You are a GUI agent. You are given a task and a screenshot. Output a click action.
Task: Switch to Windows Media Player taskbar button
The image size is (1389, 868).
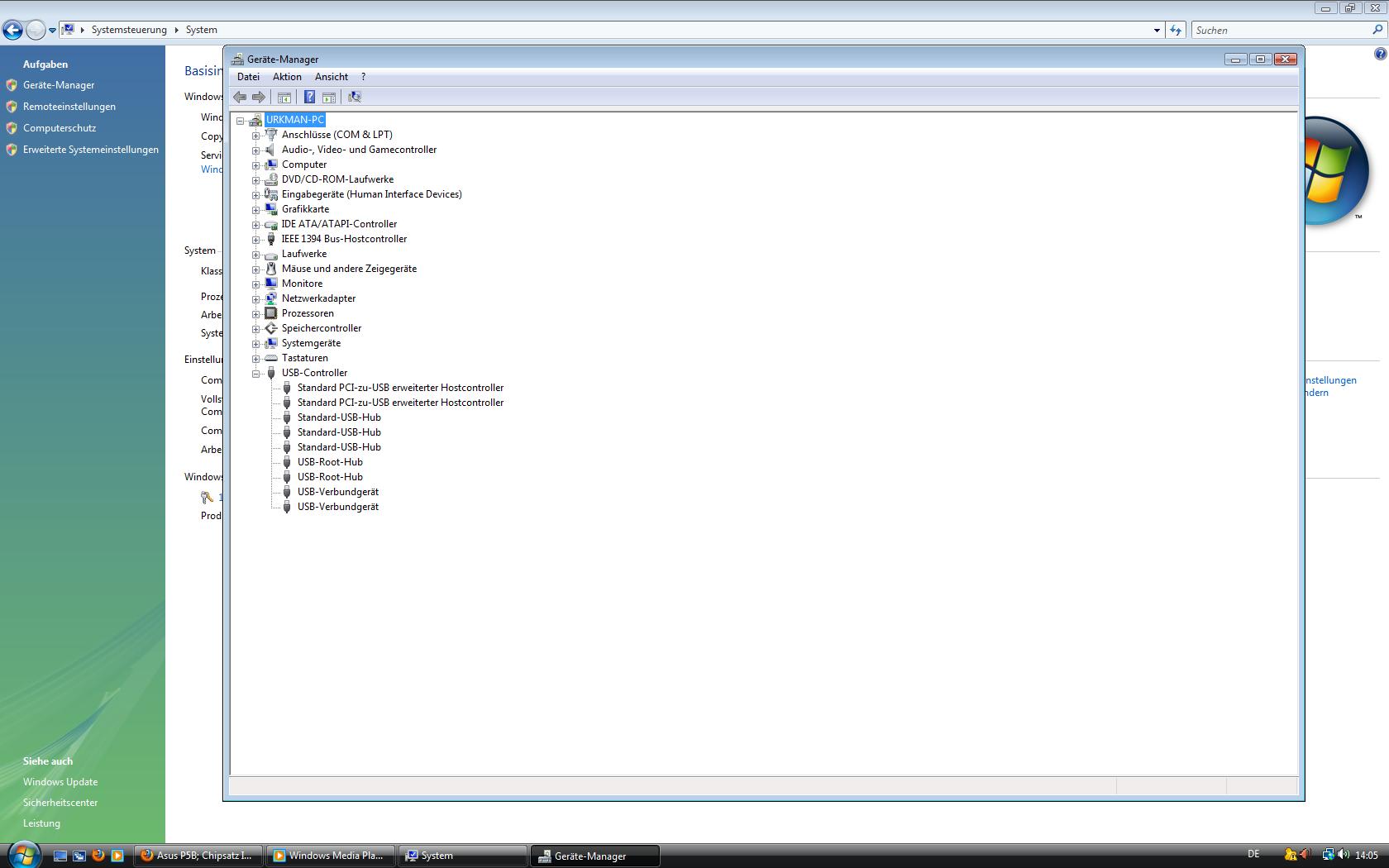click(331, 856)
